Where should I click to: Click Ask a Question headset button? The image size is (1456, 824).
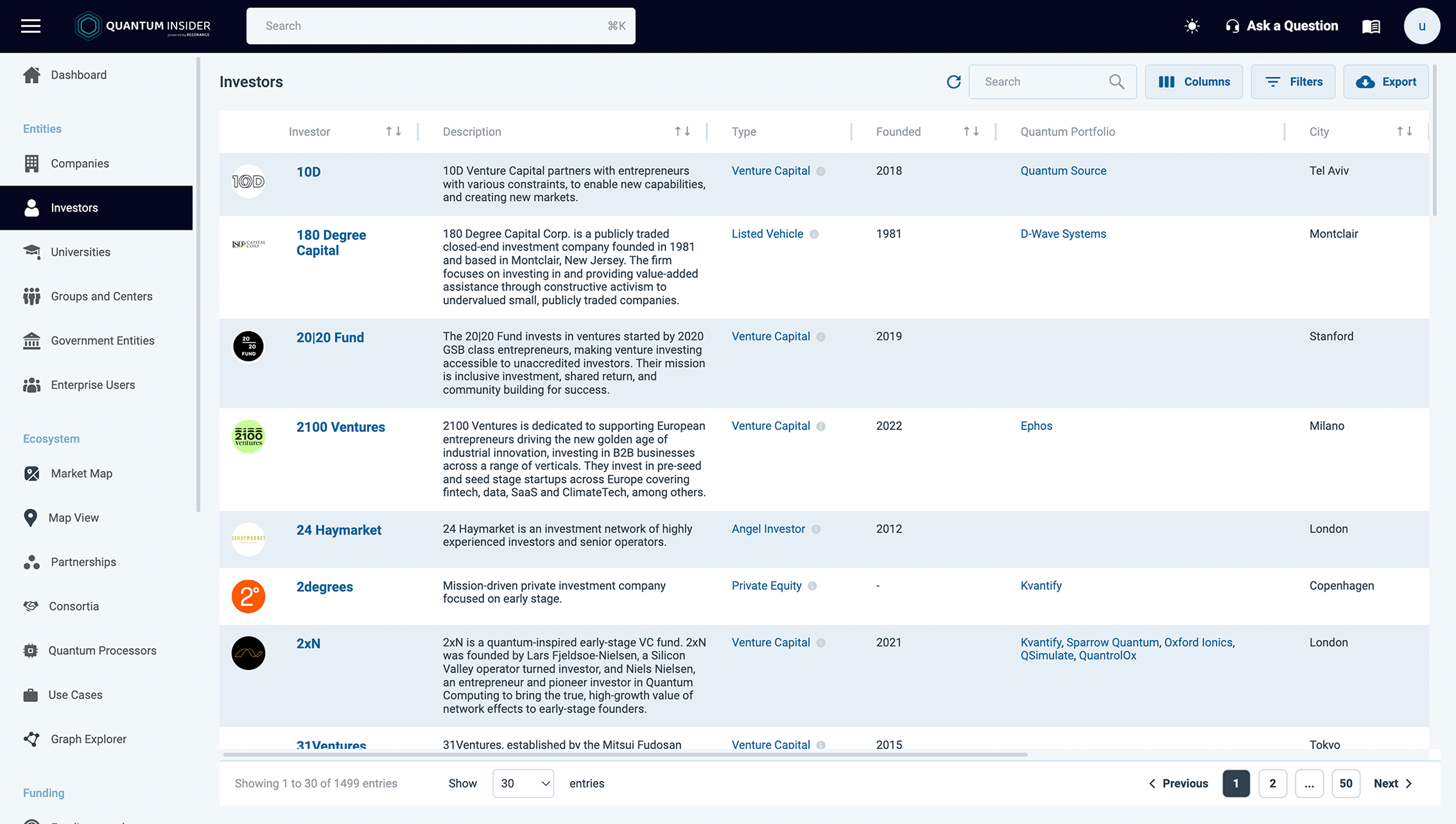tap(1281, 26)
